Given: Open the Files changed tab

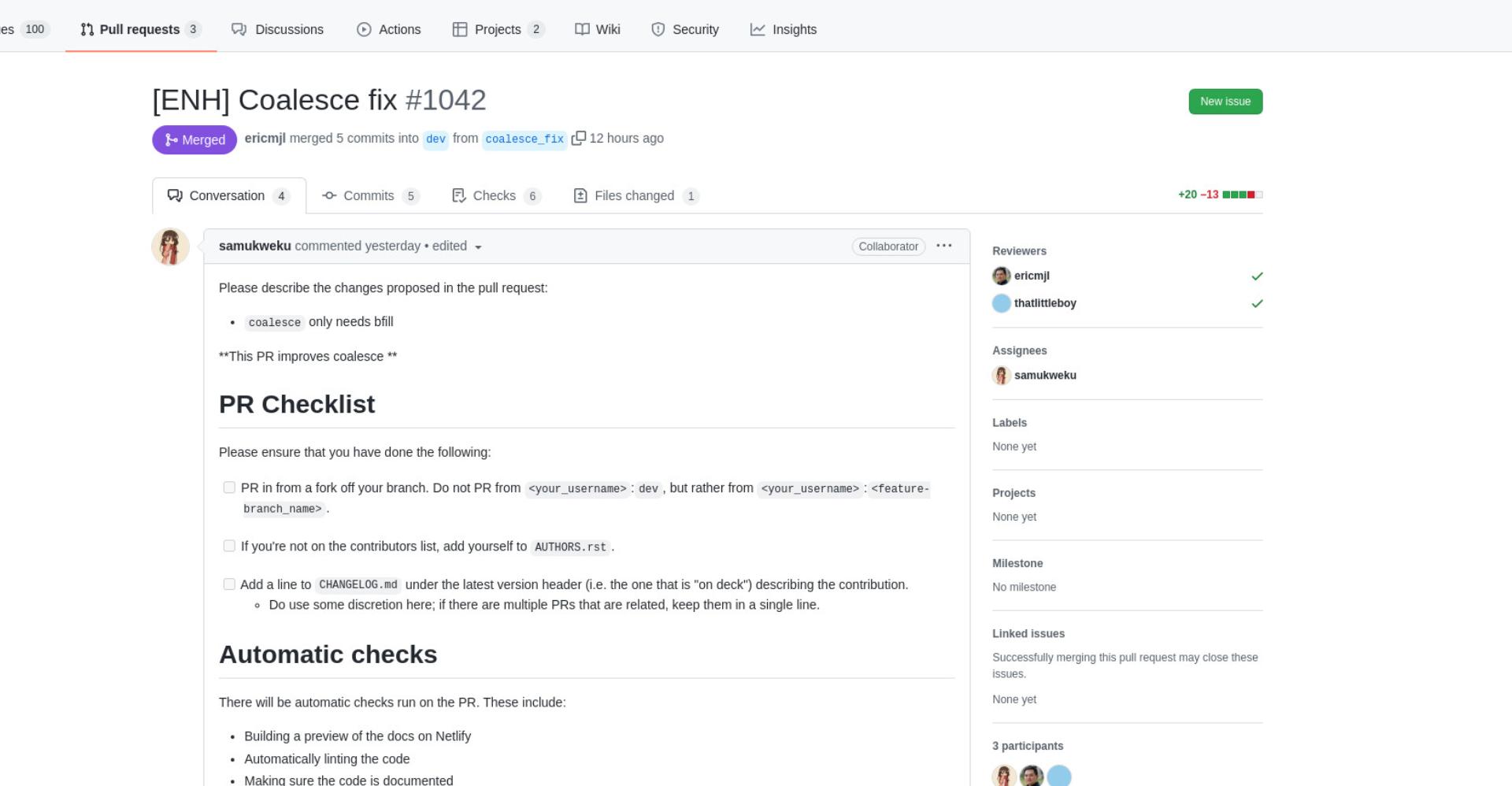Looking at the screenshot, I should (x=636, y=196).
